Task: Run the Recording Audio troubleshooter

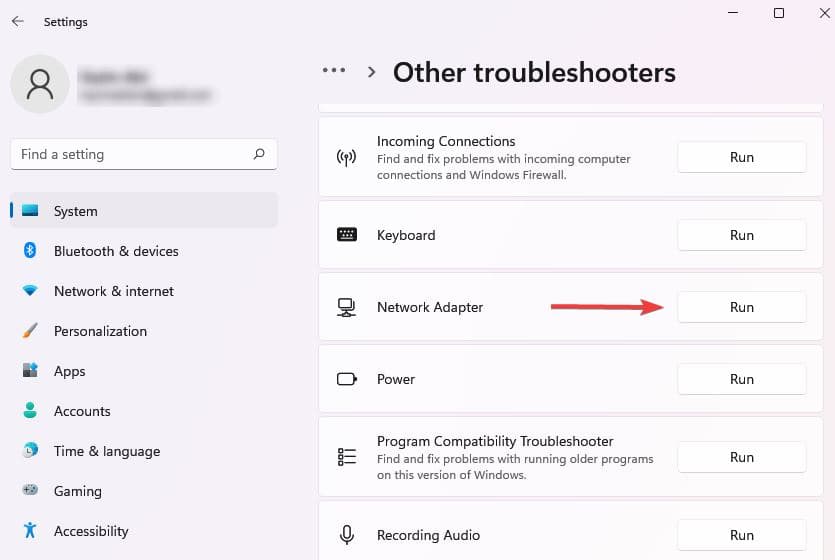Action: pyautogui.click(x=741, y=534)
